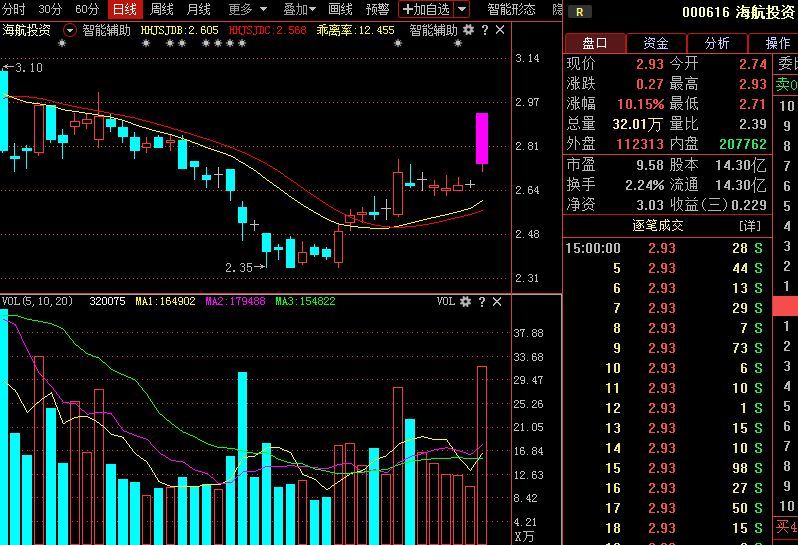Open the 资金 tab in right panel

click(x=656, y=43)
